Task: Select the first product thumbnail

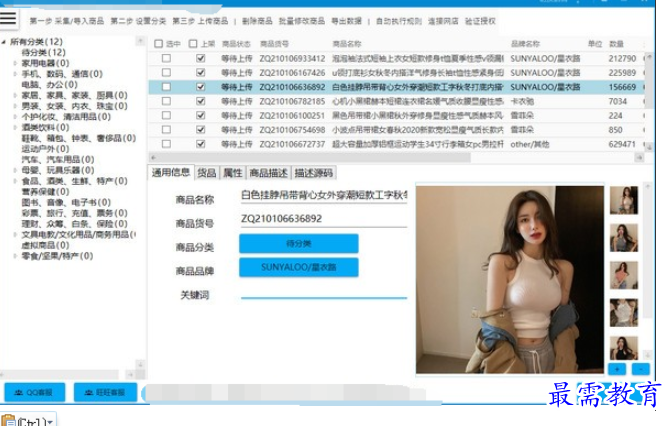Action: click(x=623, y=200)
